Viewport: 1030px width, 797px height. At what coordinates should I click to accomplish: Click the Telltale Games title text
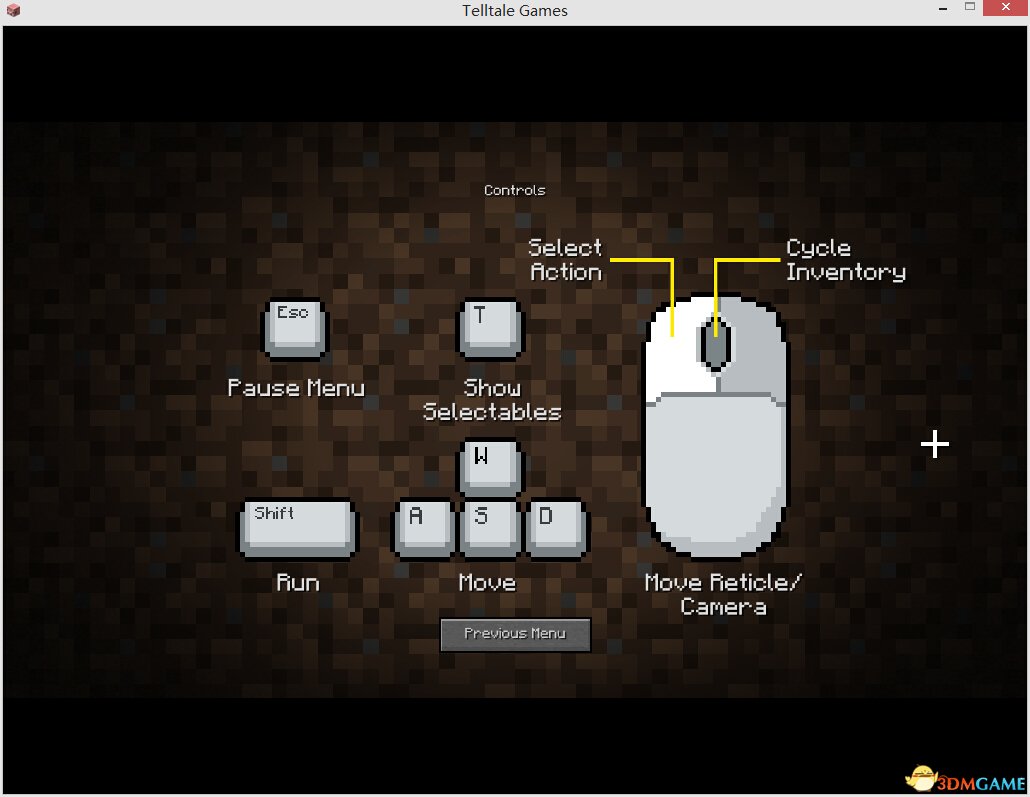pos(515,11)
